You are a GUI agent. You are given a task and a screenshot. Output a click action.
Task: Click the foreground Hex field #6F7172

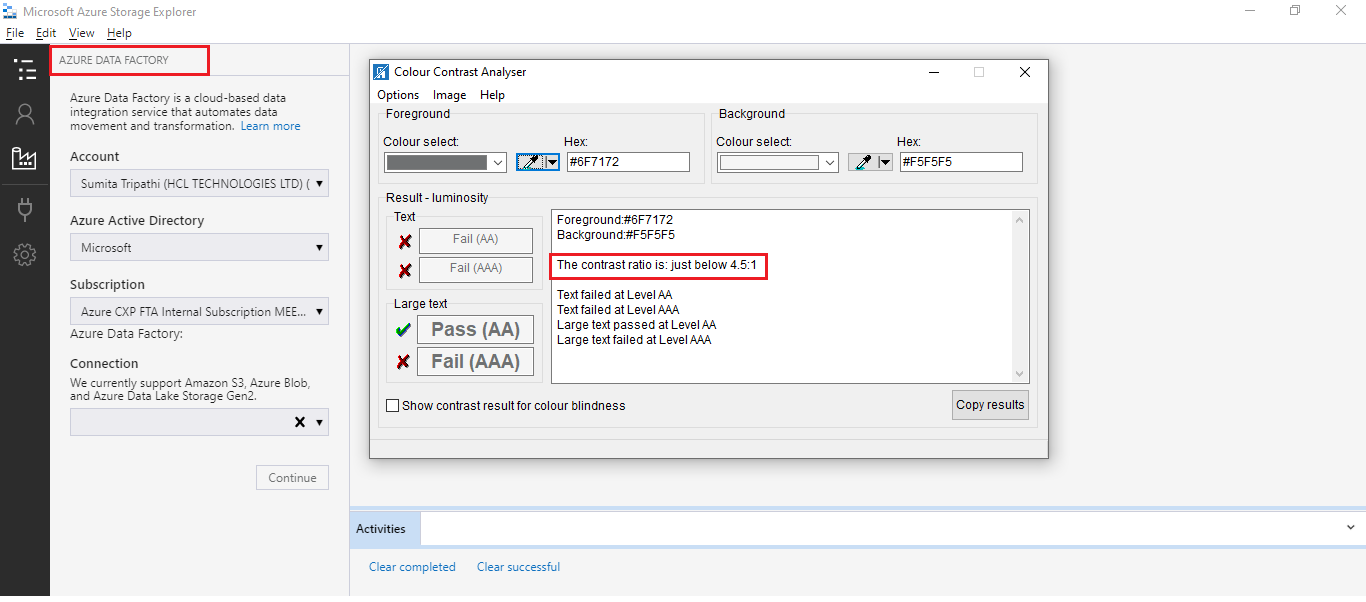tap(628, 162)
